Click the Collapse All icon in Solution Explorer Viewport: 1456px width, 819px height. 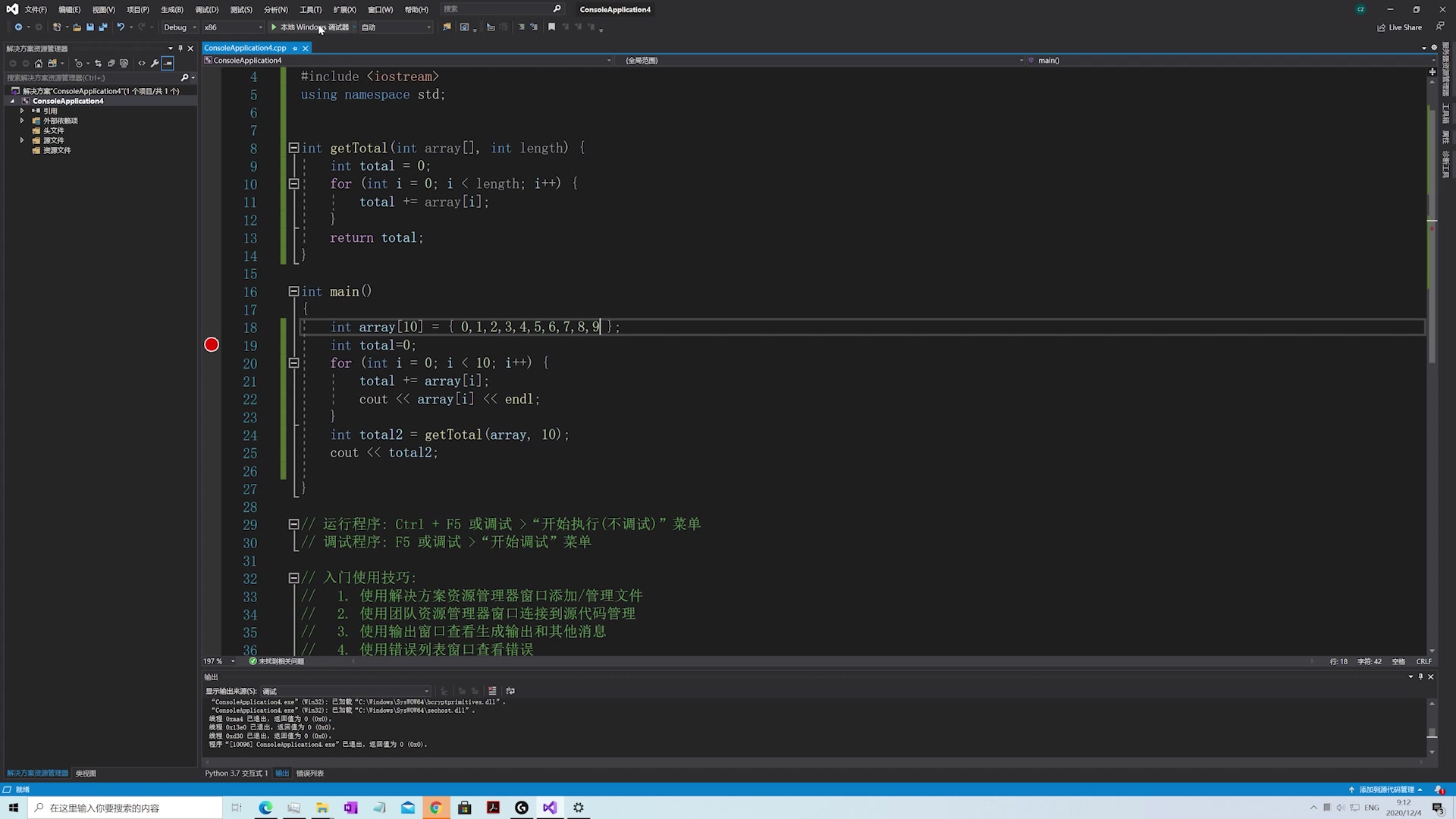[x=111, y=64]
